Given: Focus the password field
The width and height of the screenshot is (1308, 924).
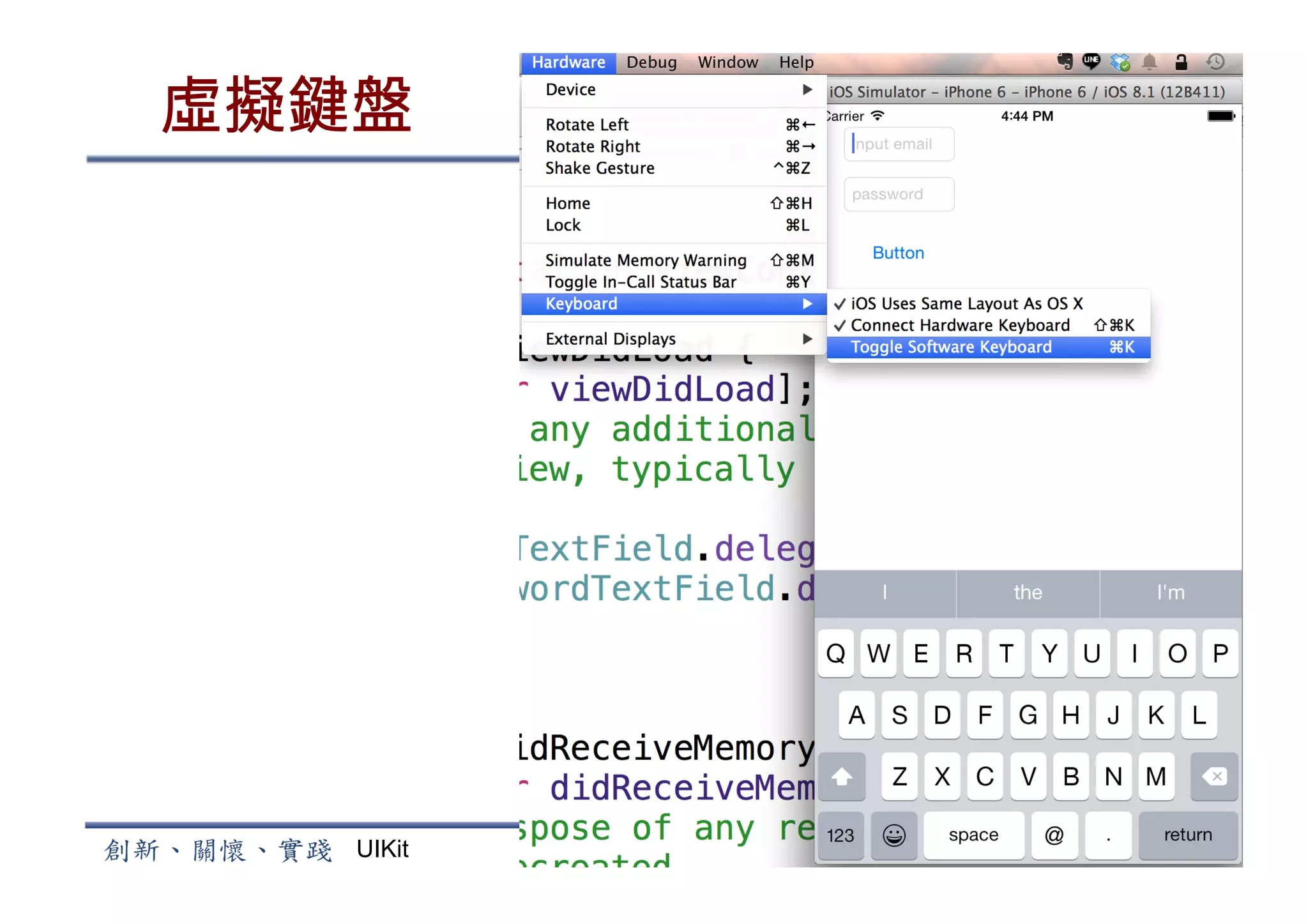Looking at the screenshot, I should click(x=899, y=194).
